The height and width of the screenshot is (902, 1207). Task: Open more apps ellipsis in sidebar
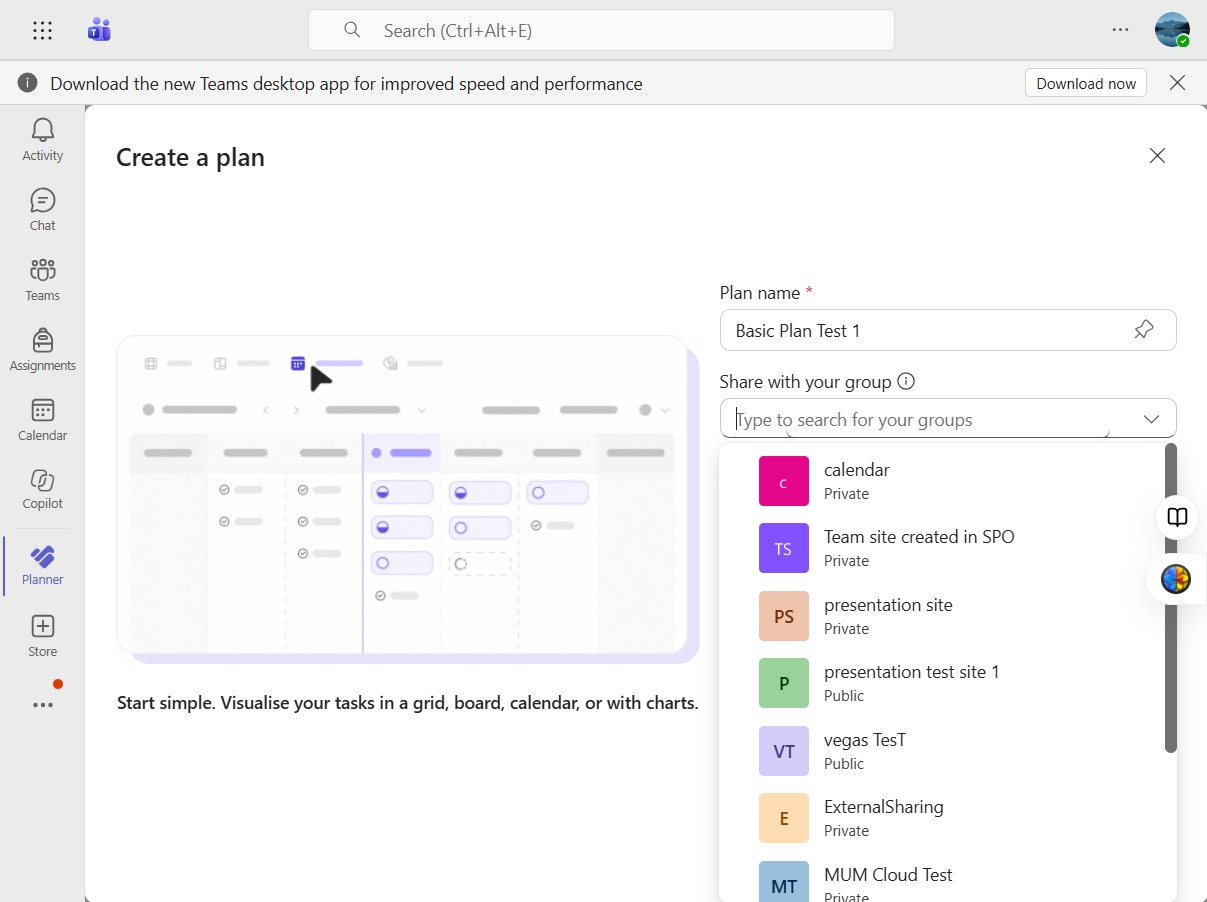click(42, 705)
